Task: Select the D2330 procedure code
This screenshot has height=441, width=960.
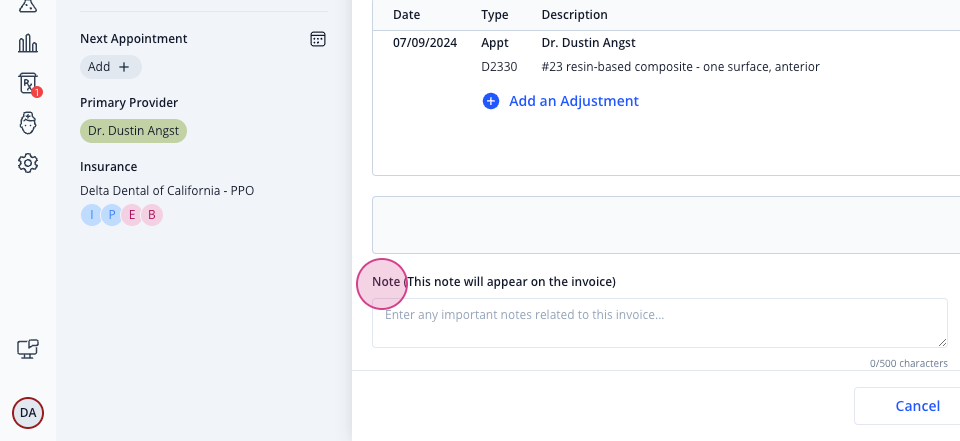Action: pos(499,67)
